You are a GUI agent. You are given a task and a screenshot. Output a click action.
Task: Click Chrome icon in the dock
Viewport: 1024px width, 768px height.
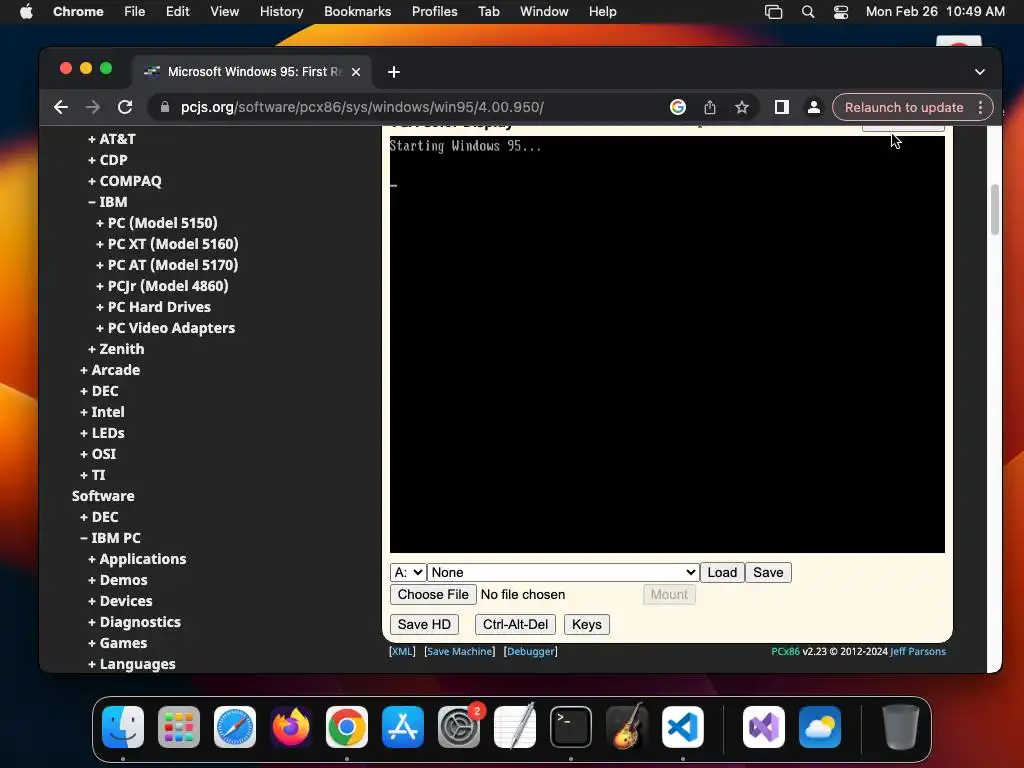click(x=347, y=727)
